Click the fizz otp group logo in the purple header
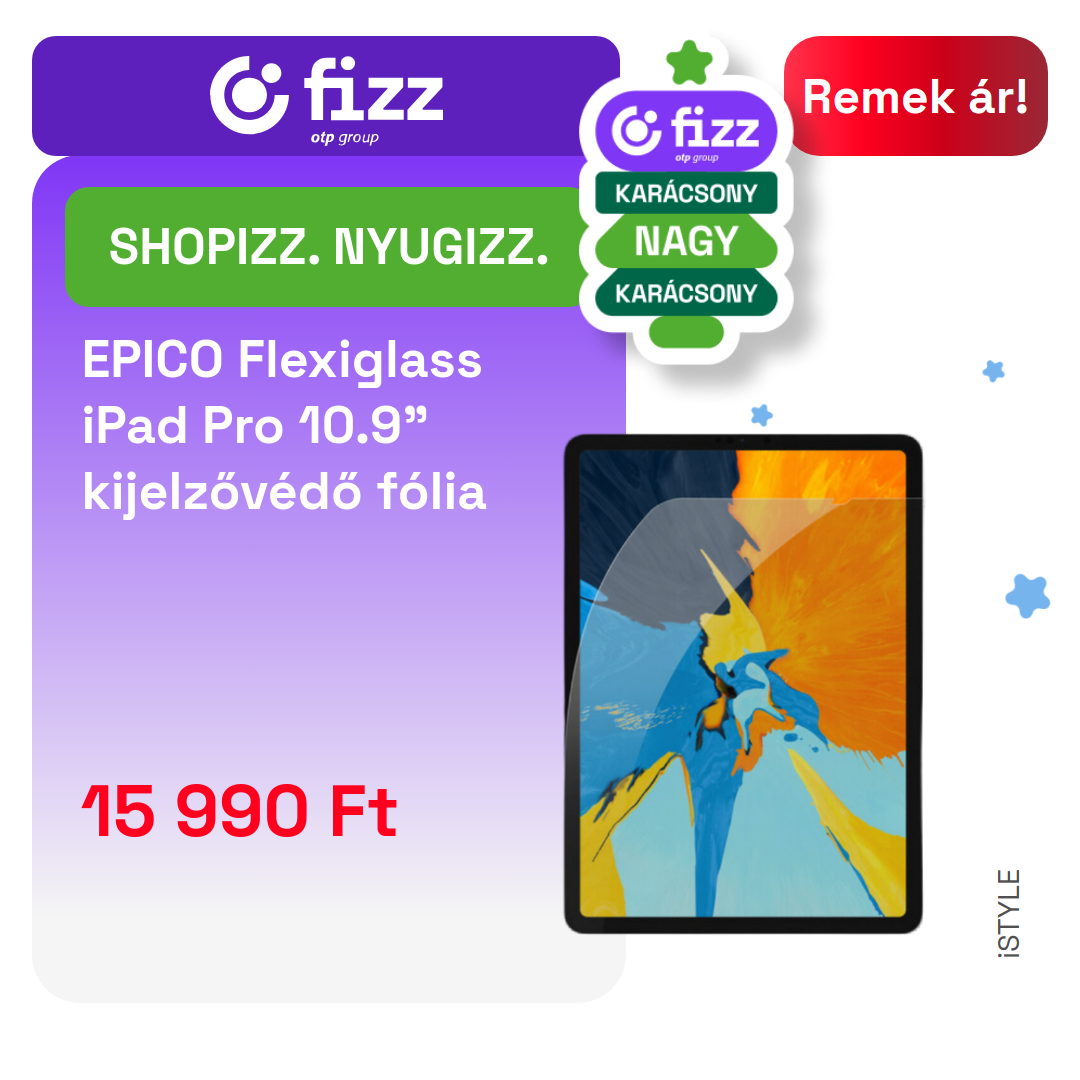 [326, 100]
